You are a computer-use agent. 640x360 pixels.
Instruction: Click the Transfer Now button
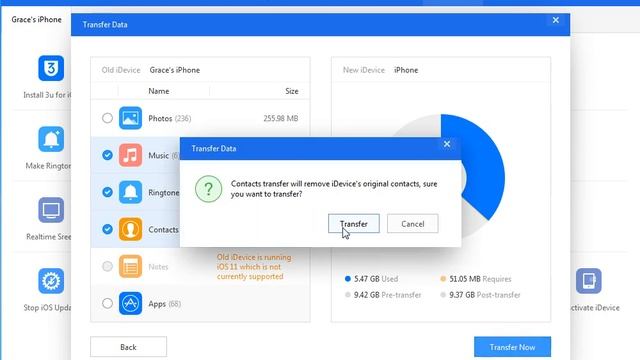512,347
